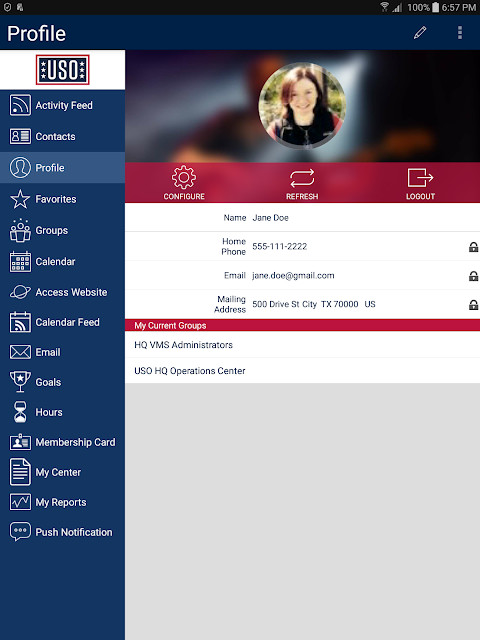Screen dimensions: 480x640
Task: Open Hours hourglass icon
Action: point(20,412)
